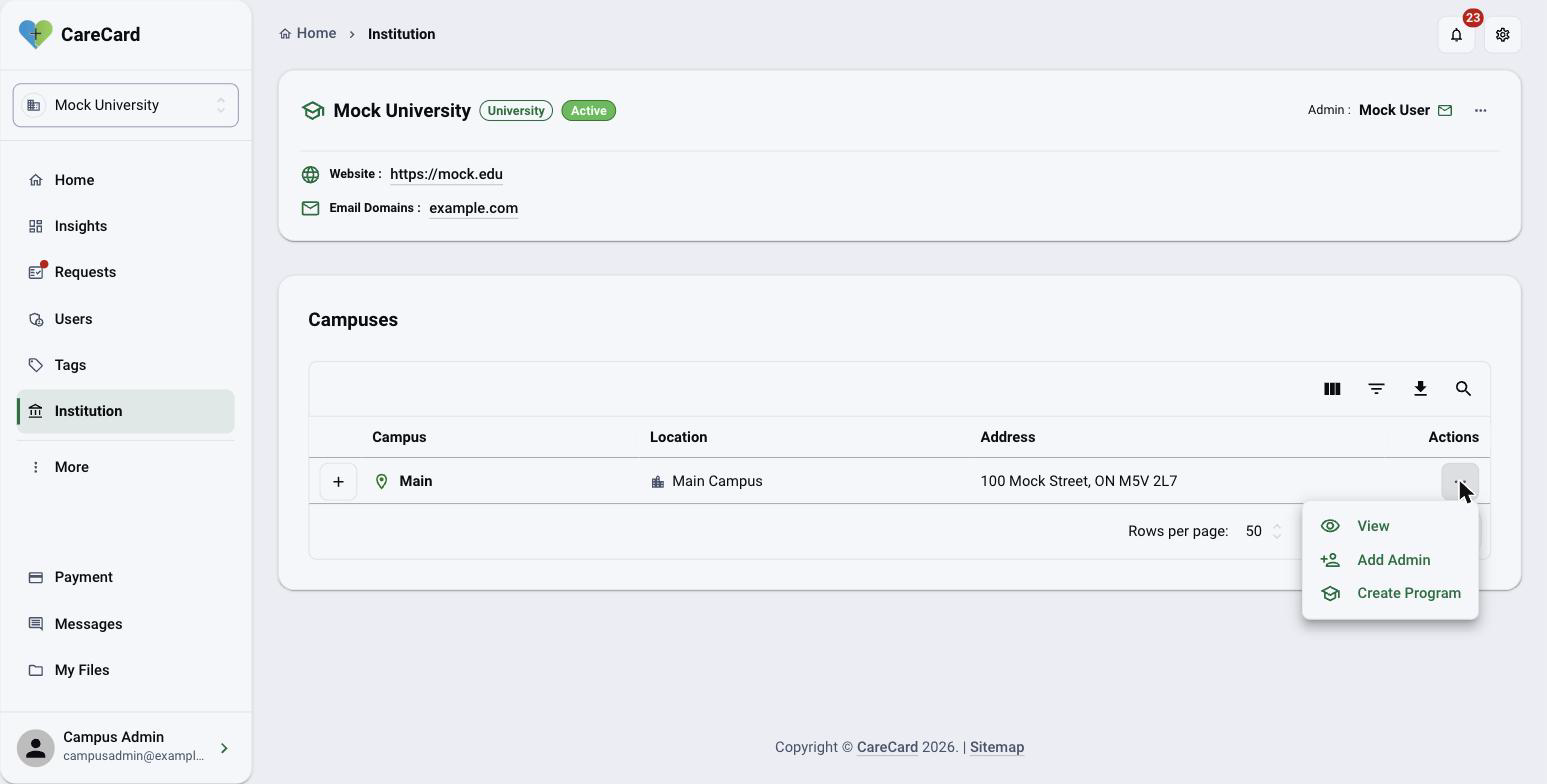Expand the Main campus row

338,482
